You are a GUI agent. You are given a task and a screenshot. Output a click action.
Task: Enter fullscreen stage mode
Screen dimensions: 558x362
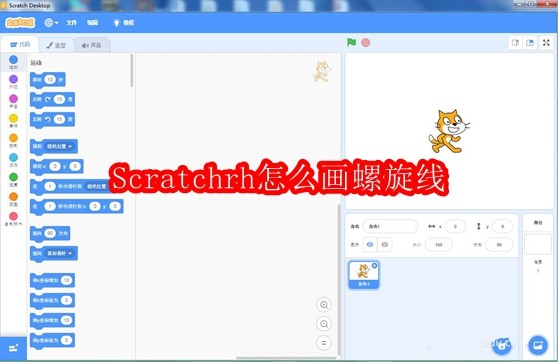(x=546, y=43)
